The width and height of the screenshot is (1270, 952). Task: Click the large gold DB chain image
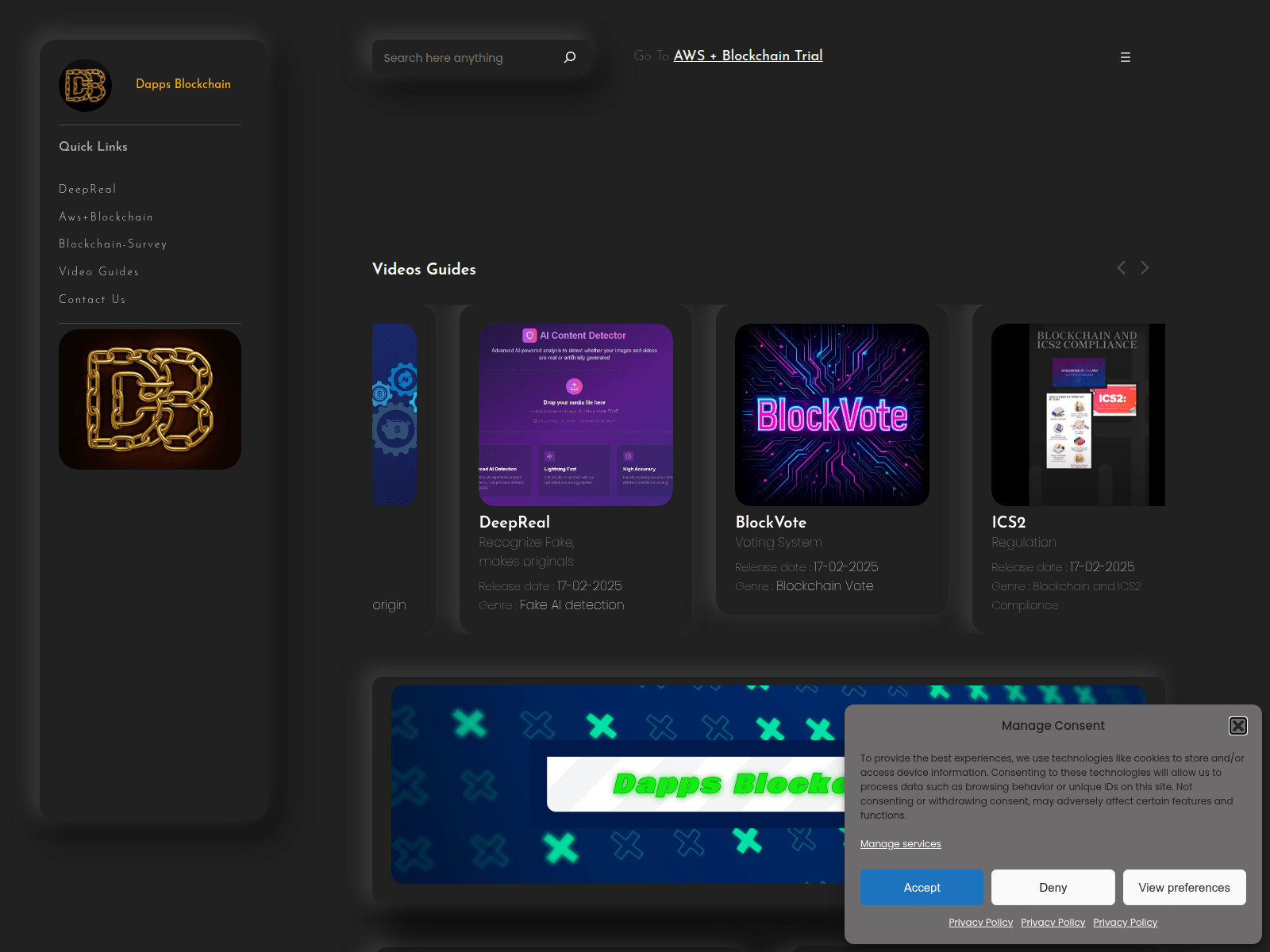point(150,399)
